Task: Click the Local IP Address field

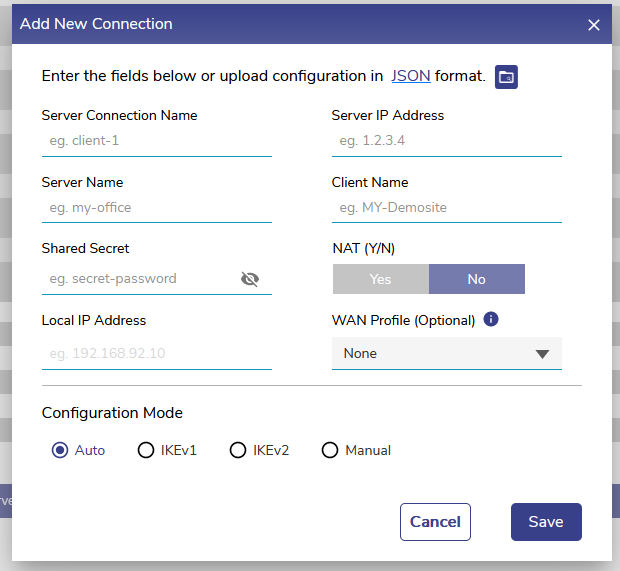Action: pyautogui.click(x=156, y=353)
